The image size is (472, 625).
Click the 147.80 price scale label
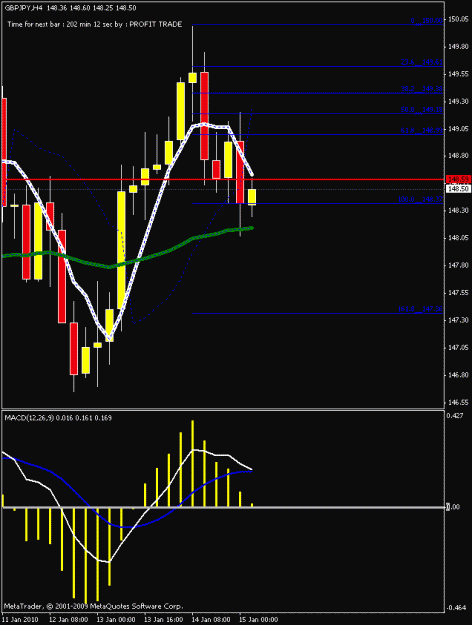click(x=458, y=265)
